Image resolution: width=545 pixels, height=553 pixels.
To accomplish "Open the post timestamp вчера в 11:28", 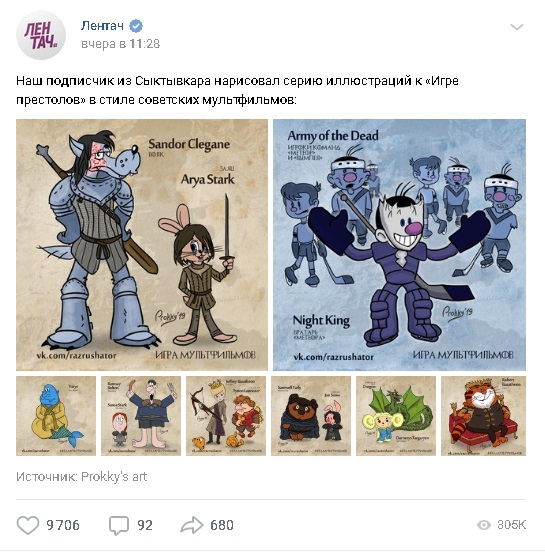I will tap(121, 44).
